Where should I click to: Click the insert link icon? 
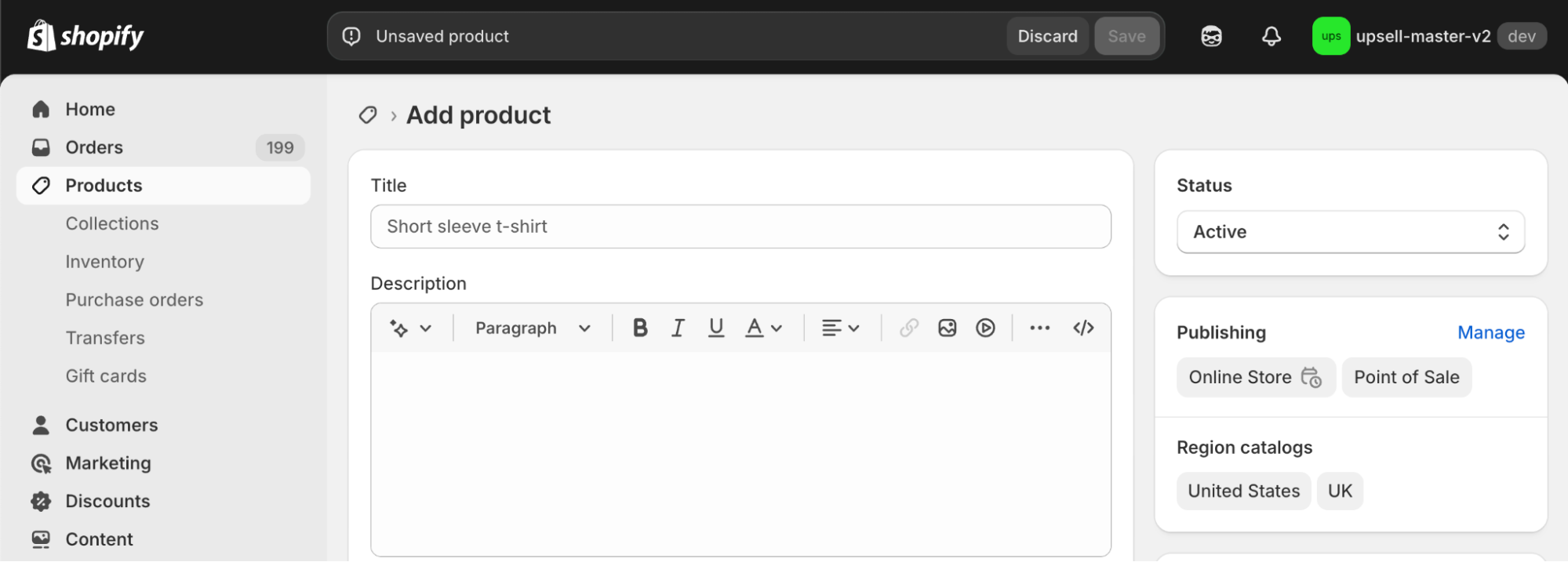[x=908, y=328]
